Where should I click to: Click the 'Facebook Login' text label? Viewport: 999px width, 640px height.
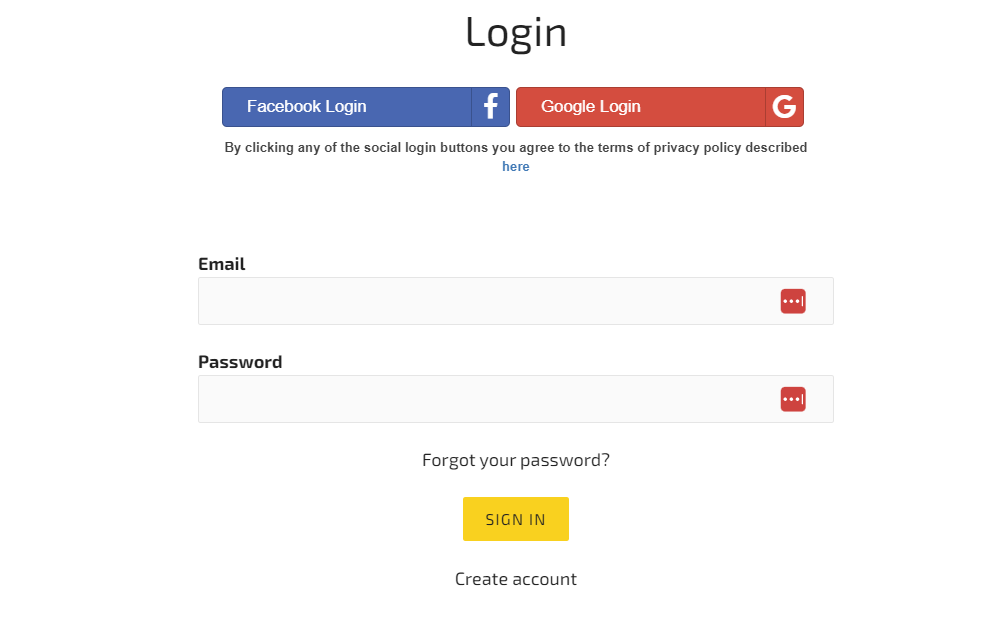tap(307, 107)
